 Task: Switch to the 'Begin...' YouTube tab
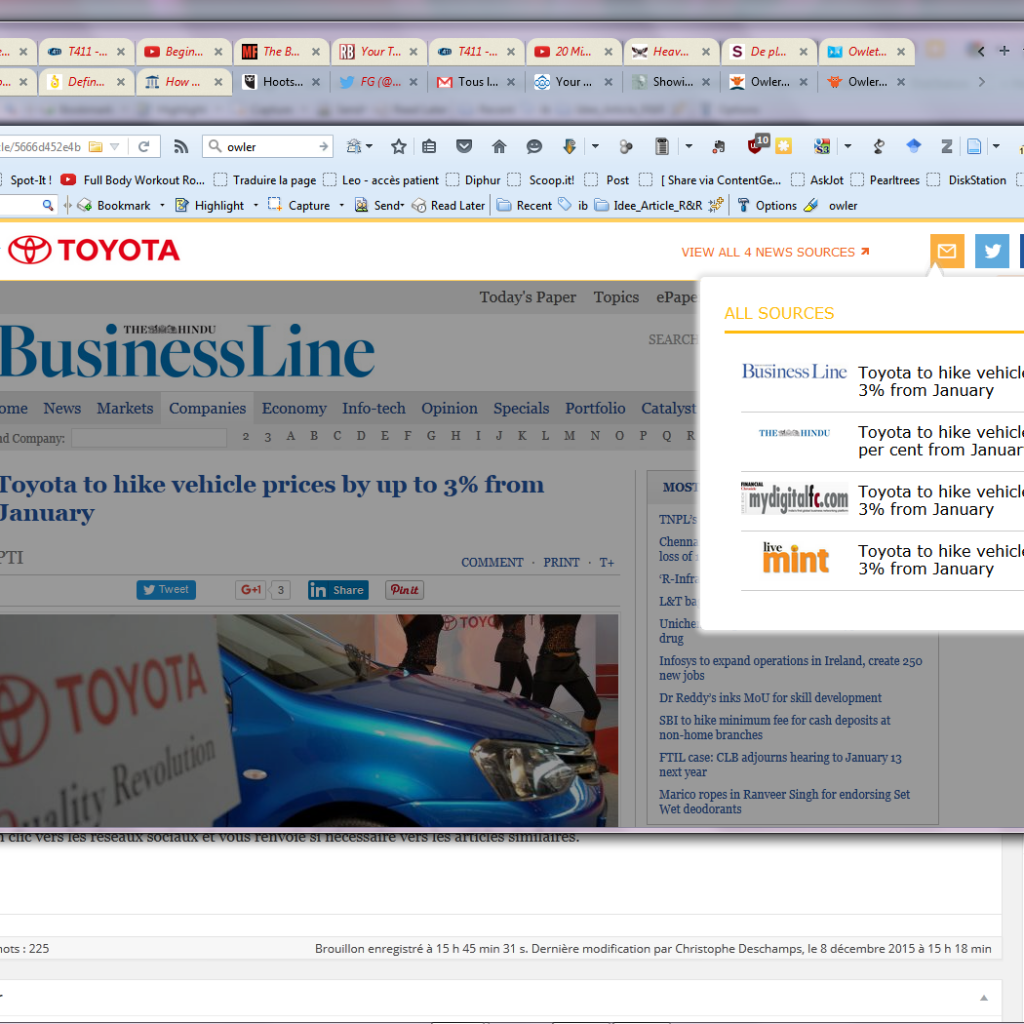[x=184, y=52]
